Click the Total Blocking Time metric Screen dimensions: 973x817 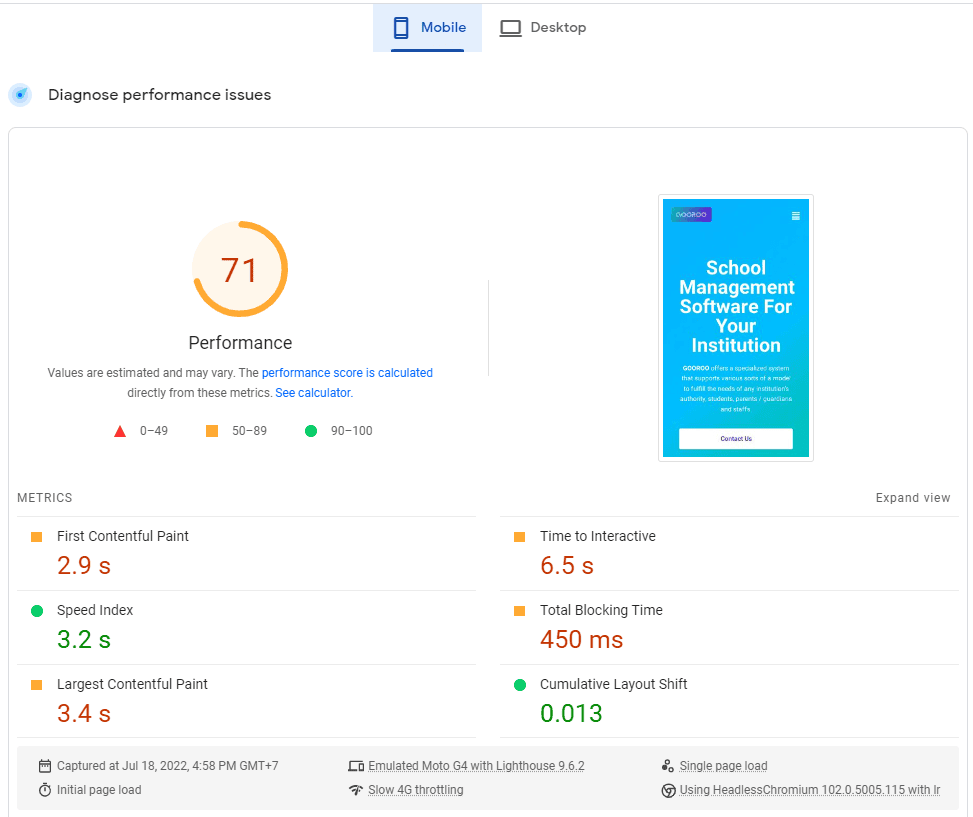click(600, 611)
